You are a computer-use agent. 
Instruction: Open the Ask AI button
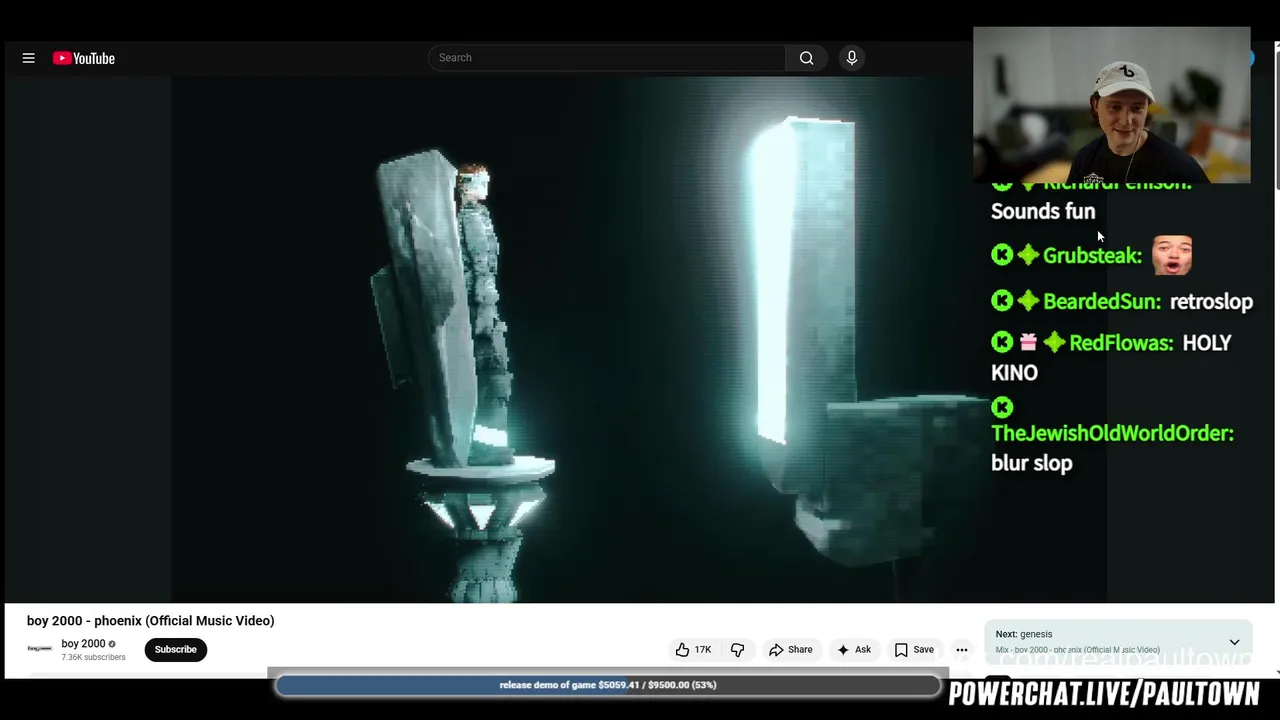coord(854,649)
